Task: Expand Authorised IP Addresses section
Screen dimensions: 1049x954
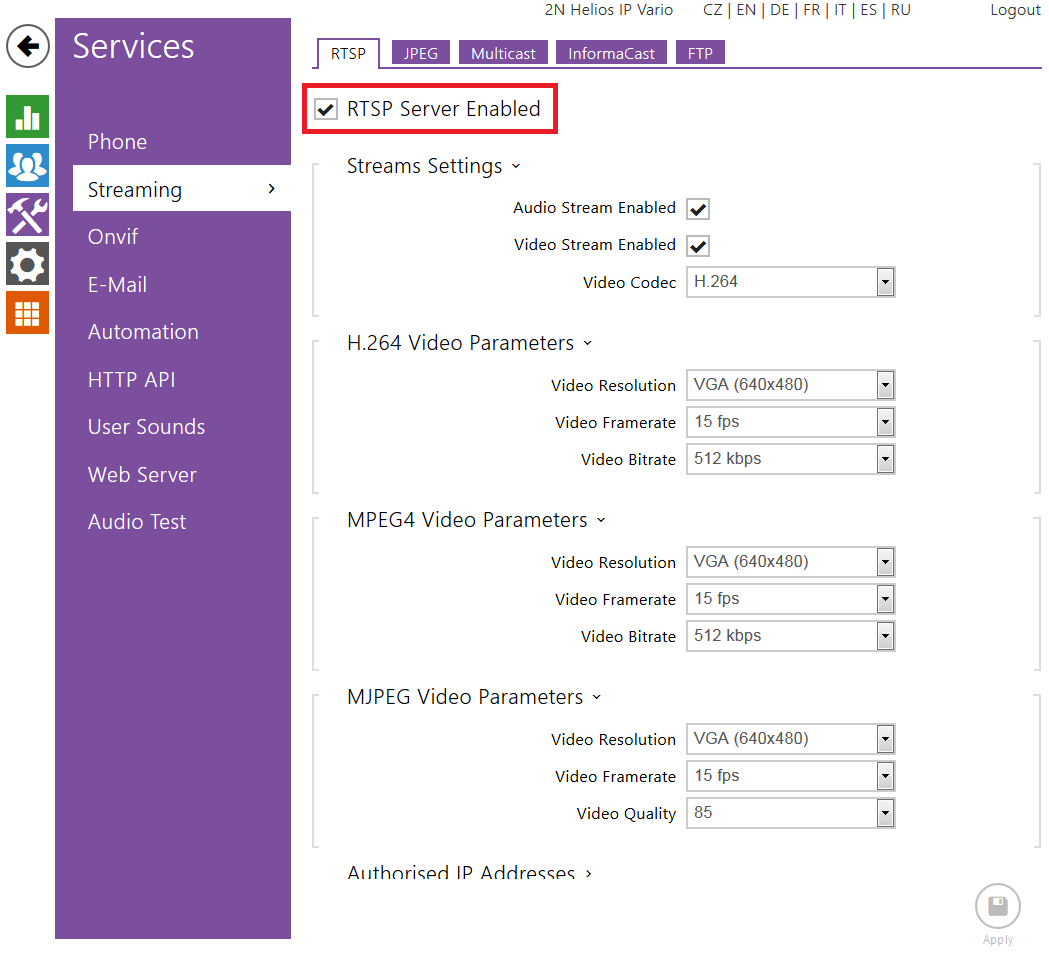Action: pyautogui.click(x=469, y=873)
